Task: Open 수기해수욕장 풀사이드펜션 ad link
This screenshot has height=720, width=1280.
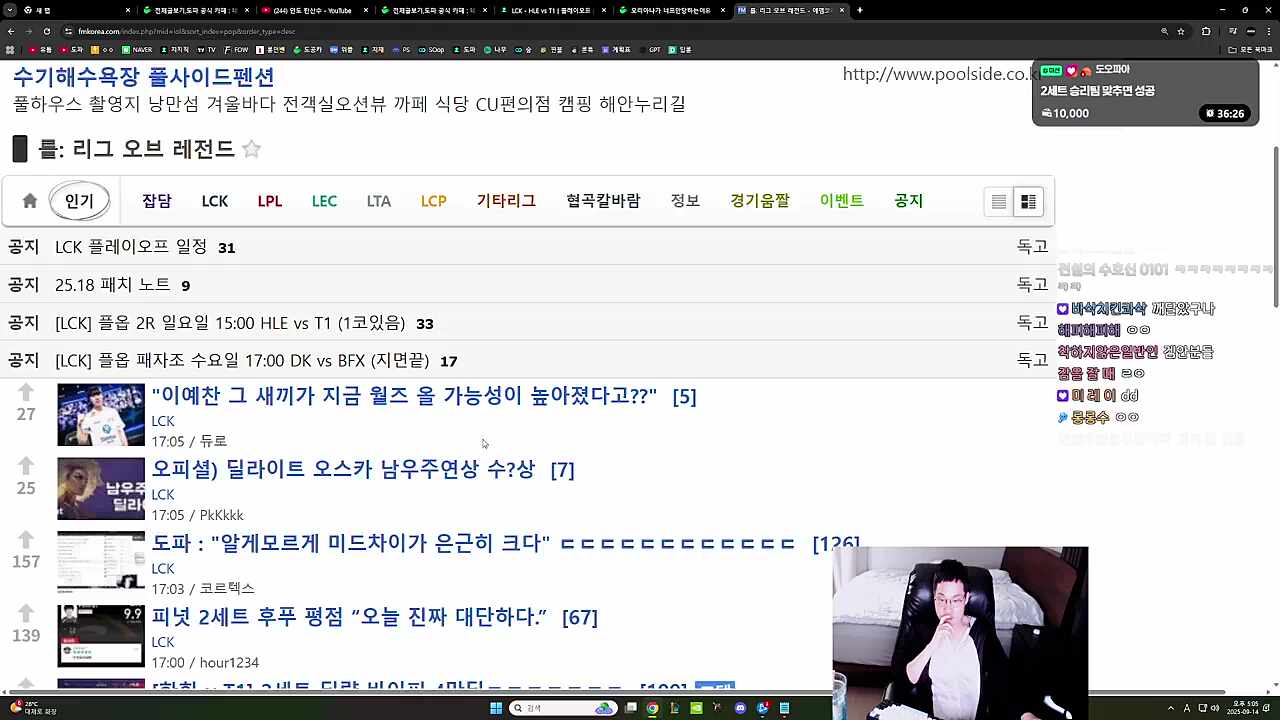Action: click(144, 77)
